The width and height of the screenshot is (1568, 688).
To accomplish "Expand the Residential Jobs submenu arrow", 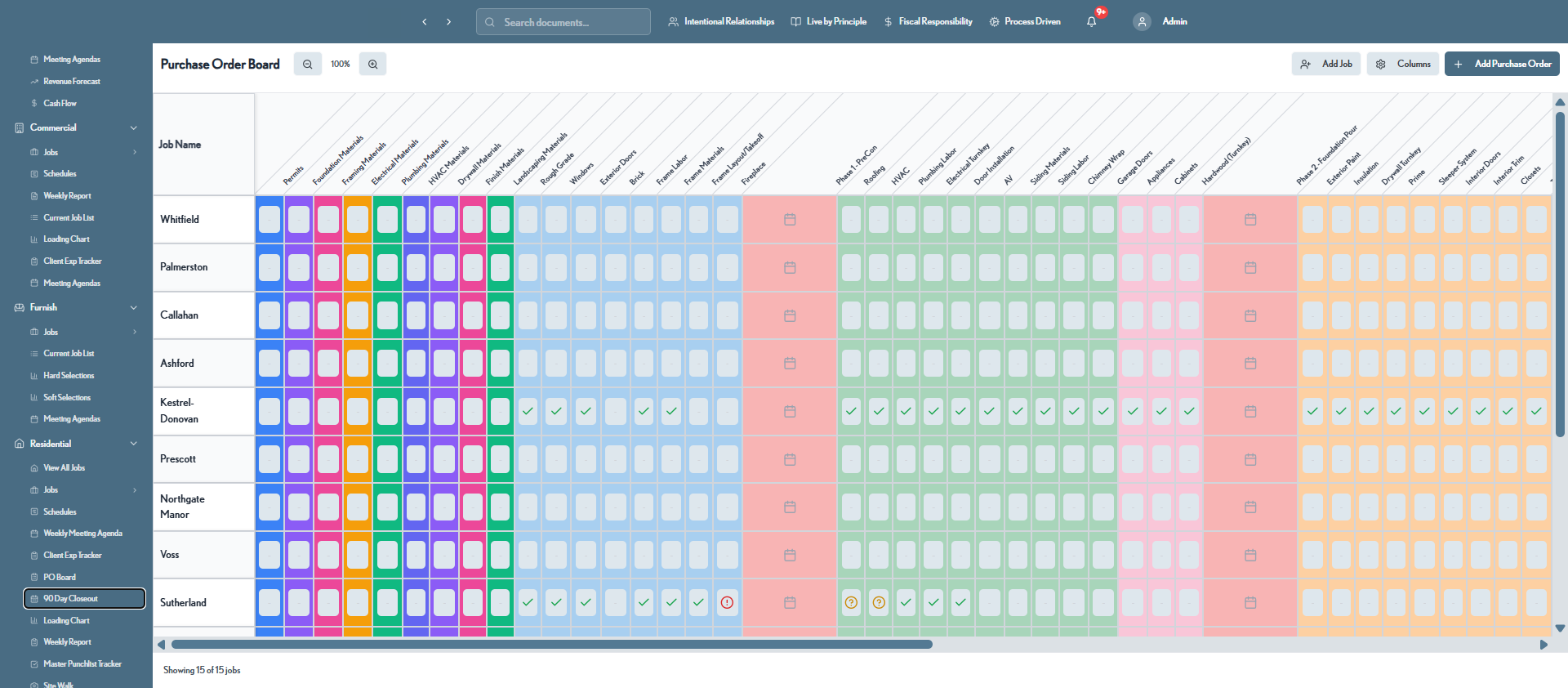I will (x=135, y=490).
